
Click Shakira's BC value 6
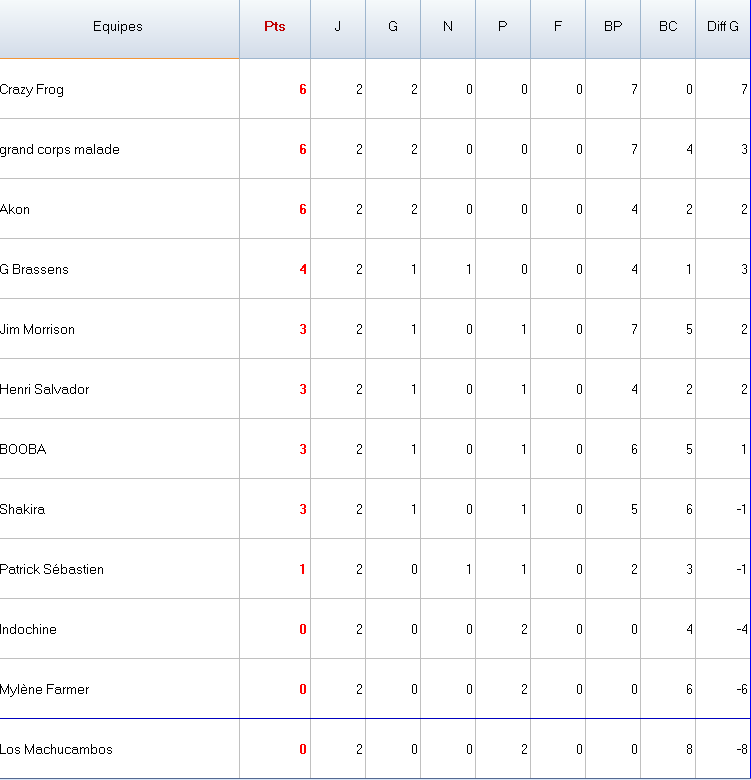pos(689,509)
